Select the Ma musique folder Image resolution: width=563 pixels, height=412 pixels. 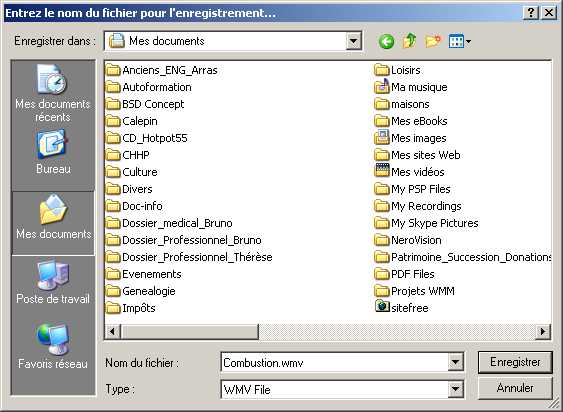point(411,87)
